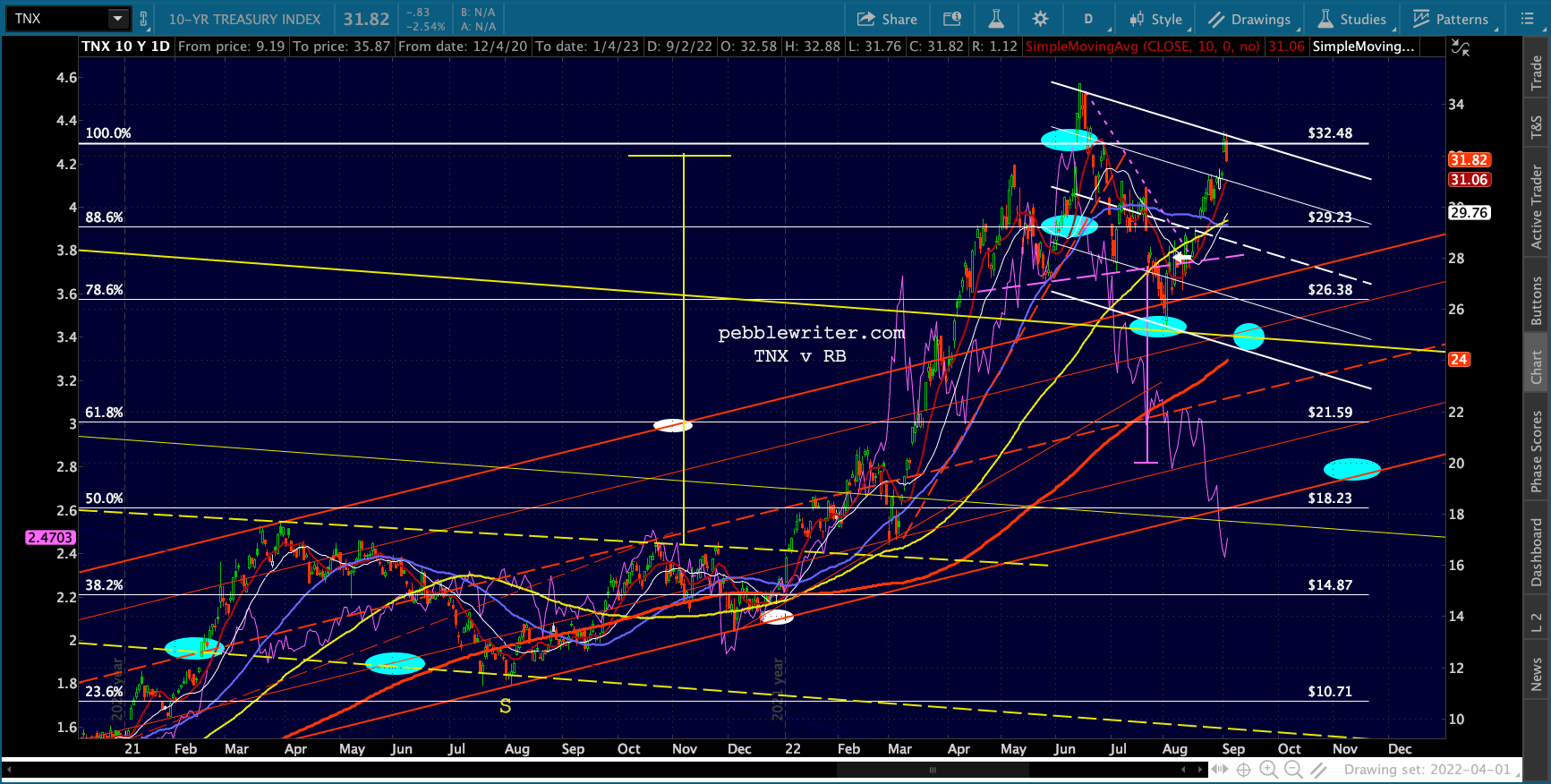The width and height of the screenshot is (1551, 784).
Task: Click the flask Edit Studies icon
Action: [x=995, y=19]
